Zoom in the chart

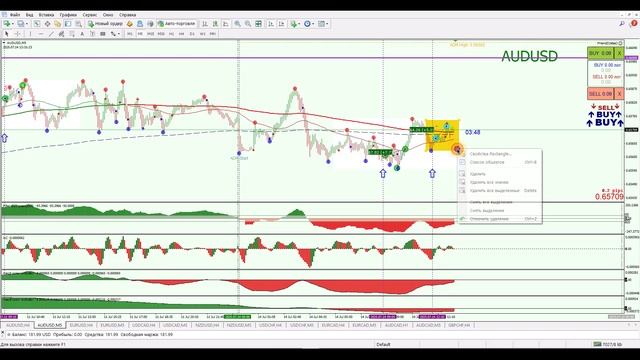(237, 24)
